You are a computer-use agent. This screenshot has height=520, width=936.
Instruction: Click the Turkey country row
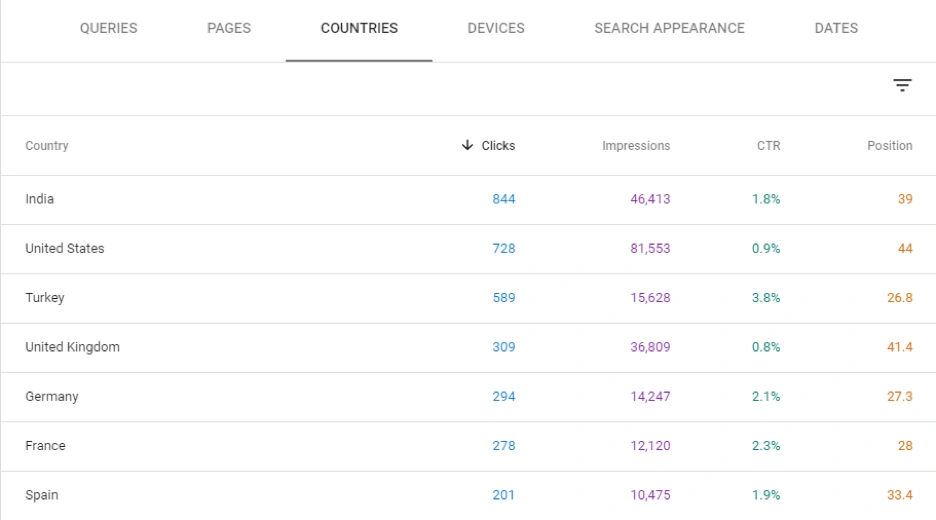click(45, 298)
